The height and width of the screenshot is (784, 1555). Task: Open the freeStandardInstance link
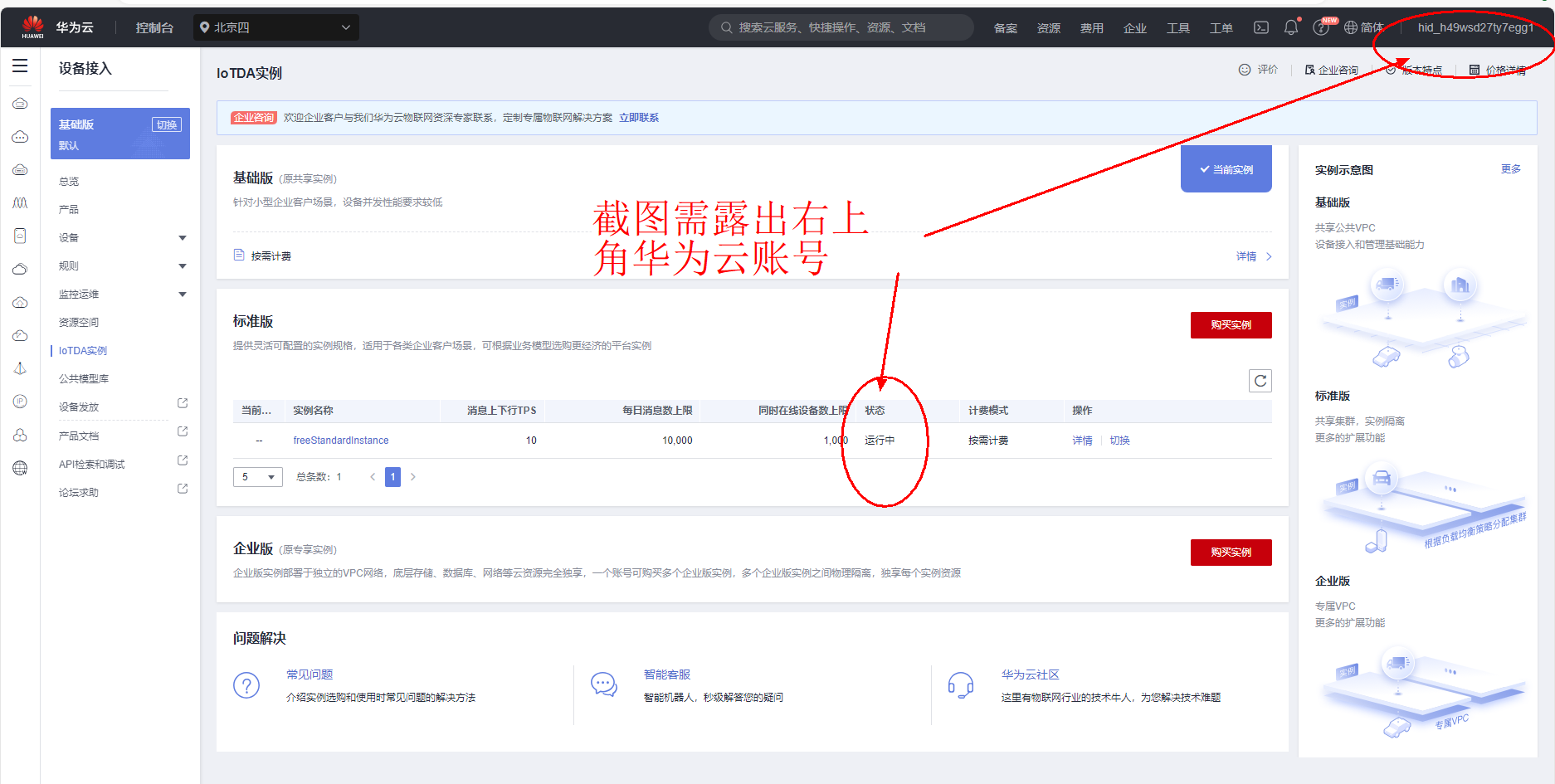(341, 441)
